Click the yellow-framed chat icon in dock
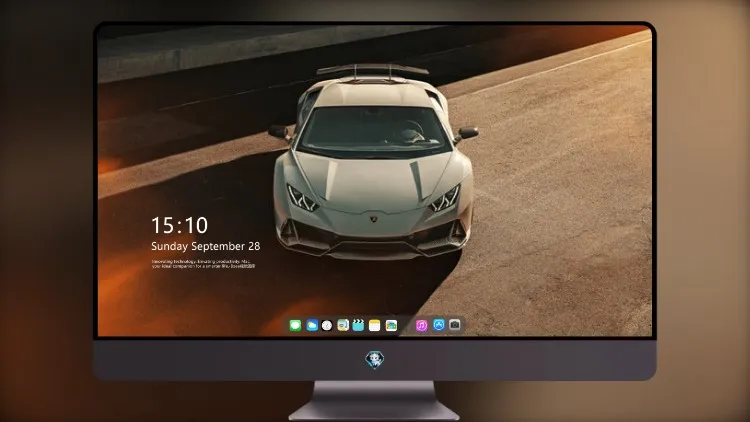The width and height of the screenshot is (750, 422). pos(343,325)
